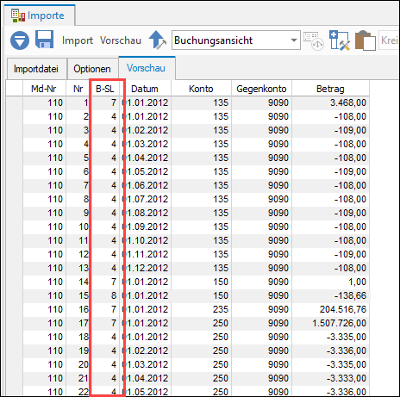Screen dimensions: 400x397
Task: Sort by the Datum column header
Action: 145,89
